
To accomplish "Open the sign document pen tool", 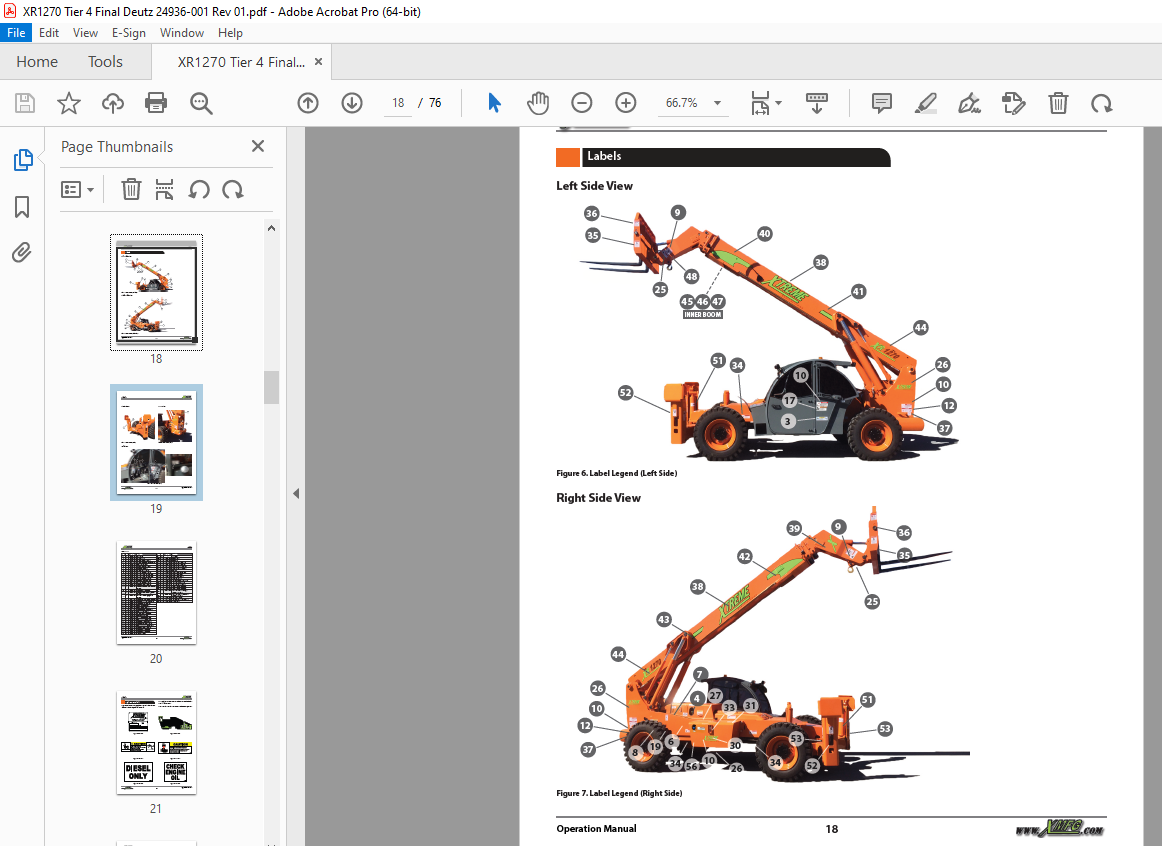I will coord(969,103).
